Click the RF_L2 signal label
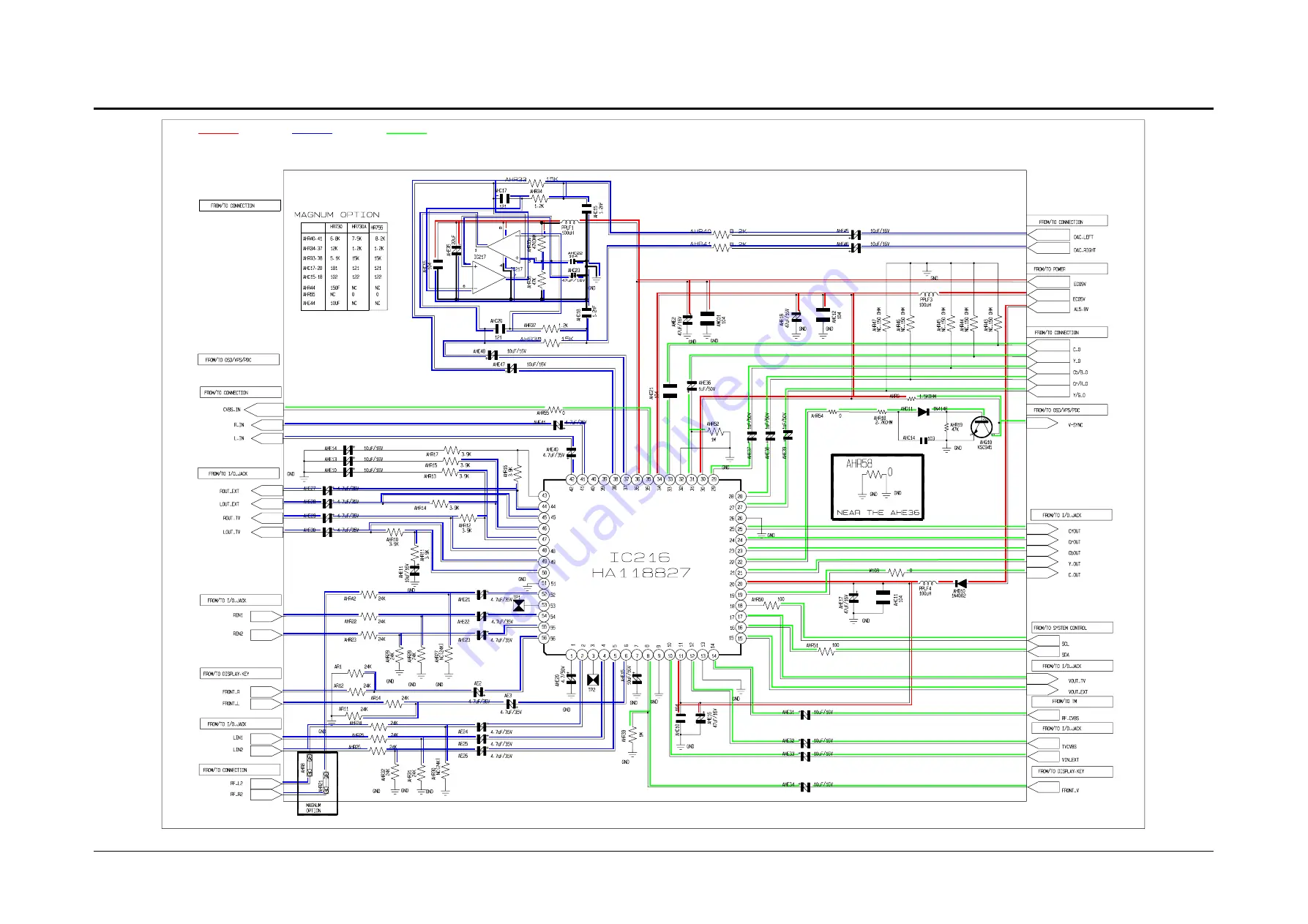The width and height of the screenshot is (1308, 924). click(x=236, y=784)
